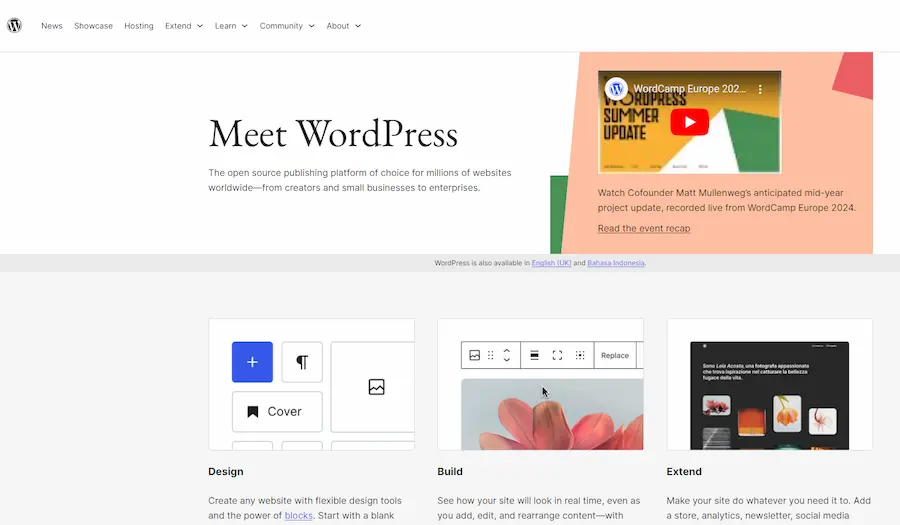Click the full-width expand icon
This screenshot has height=525, width=900.
pyautogui.click(x=557, y=355)
